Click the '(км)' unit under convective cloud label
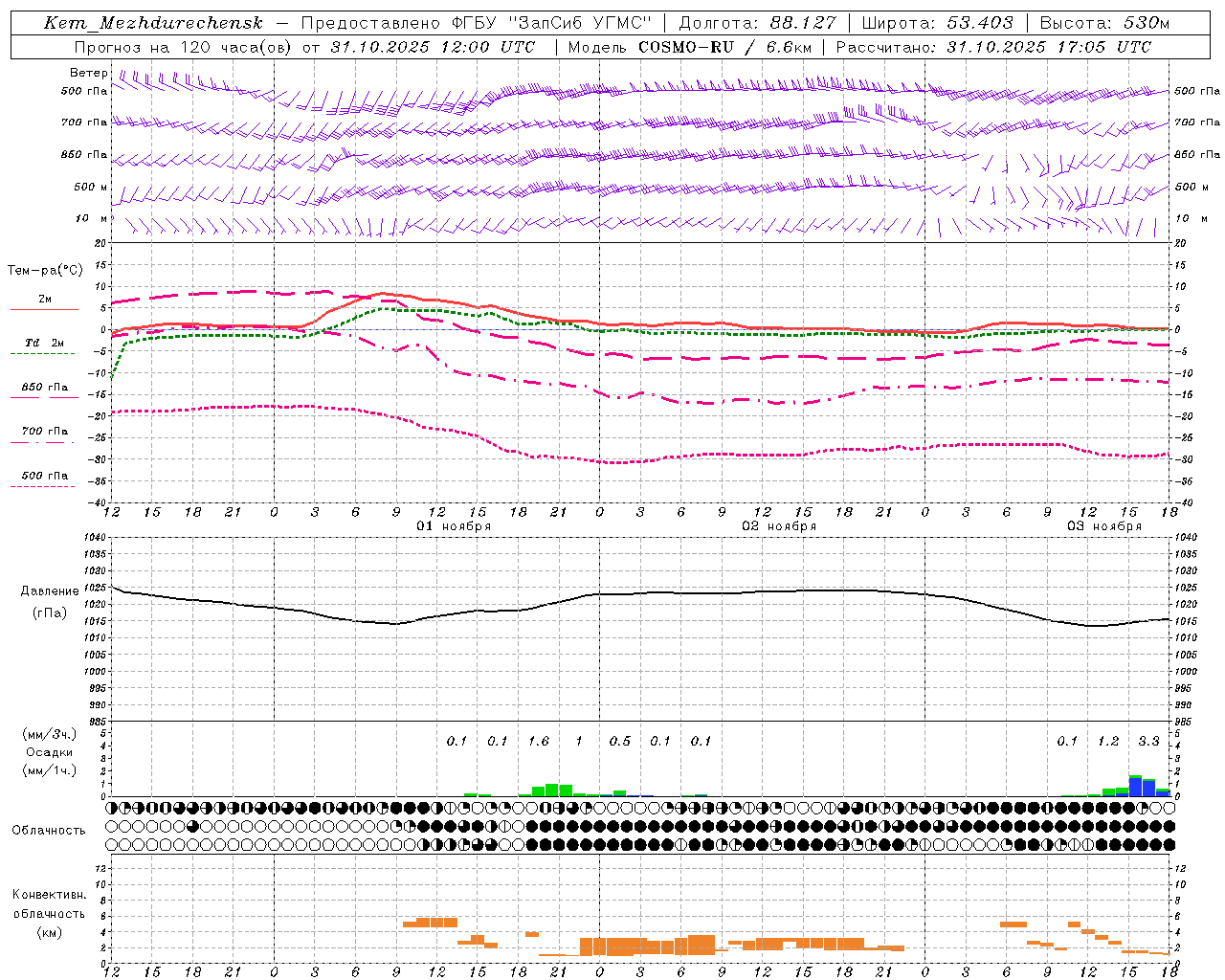Image resolution: width=1225 pixels, height=980 pixels. coord(50,932)
